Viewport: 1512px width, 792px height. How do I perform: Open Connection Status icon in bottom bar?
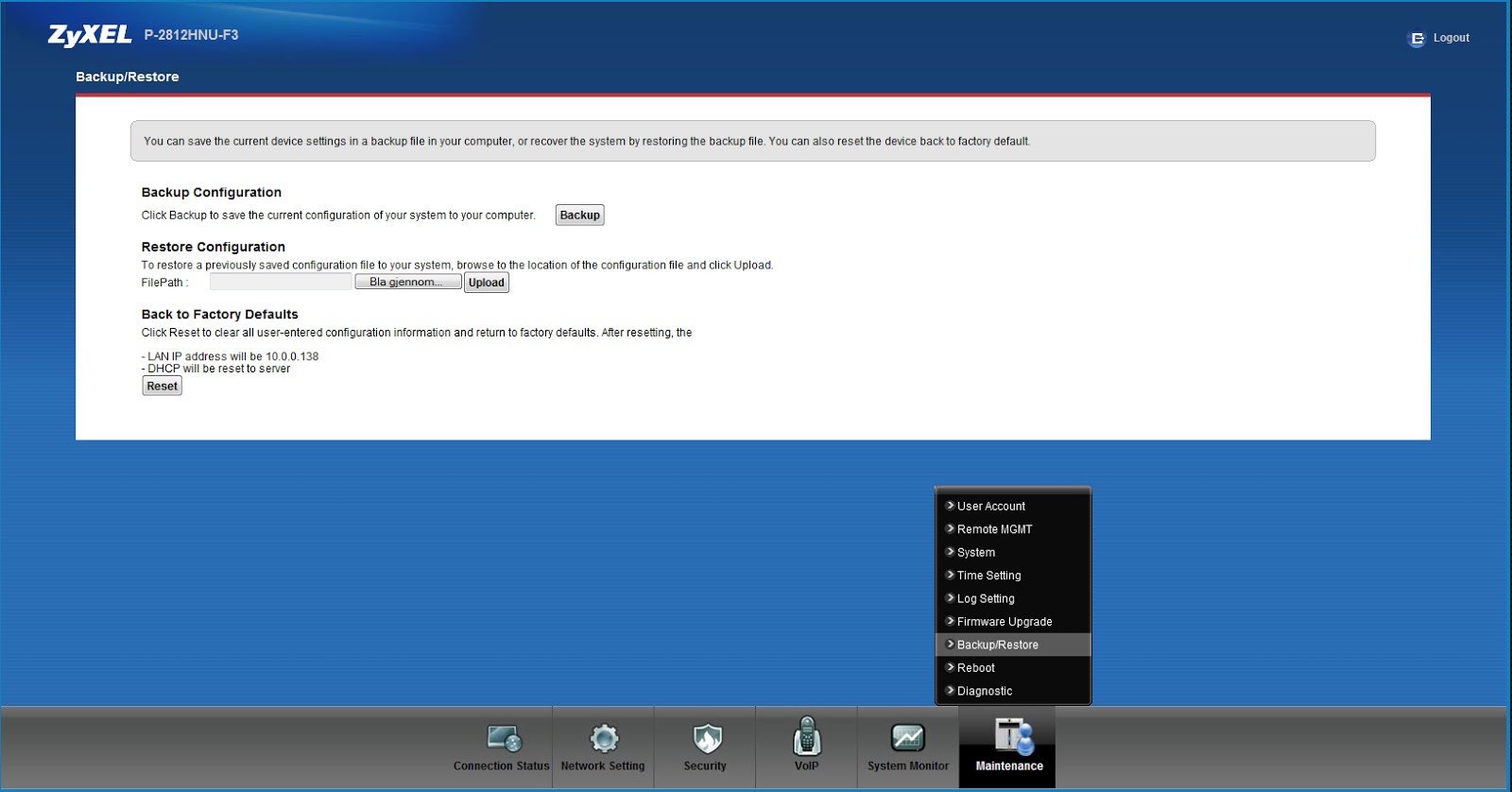(x=505, y=738)
